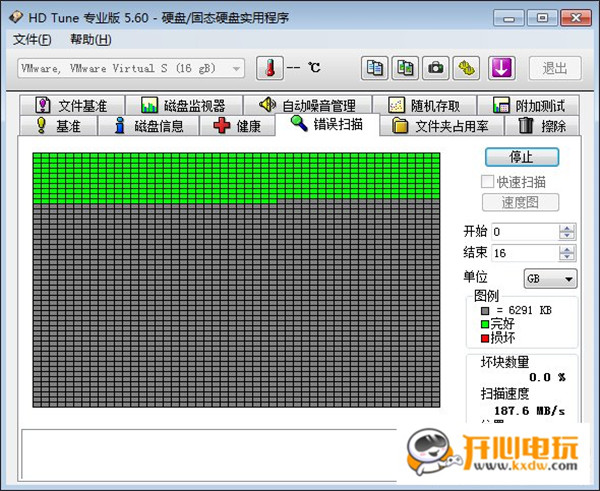
Task: Click the 退出 exit button
Action: (x=555, y=68)
